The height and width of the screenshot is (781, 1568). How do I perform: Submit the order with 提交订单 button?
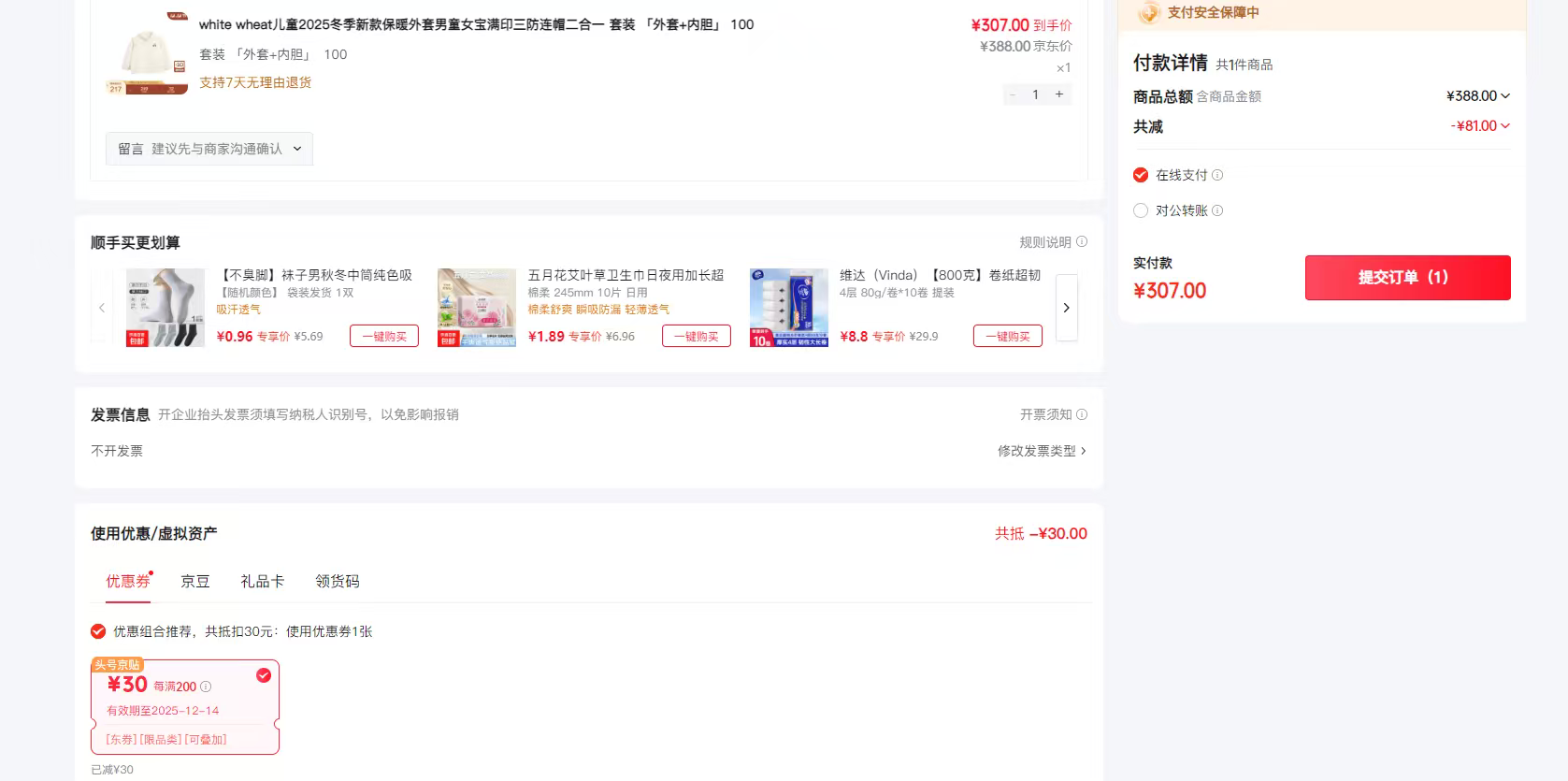point(1407,277)
